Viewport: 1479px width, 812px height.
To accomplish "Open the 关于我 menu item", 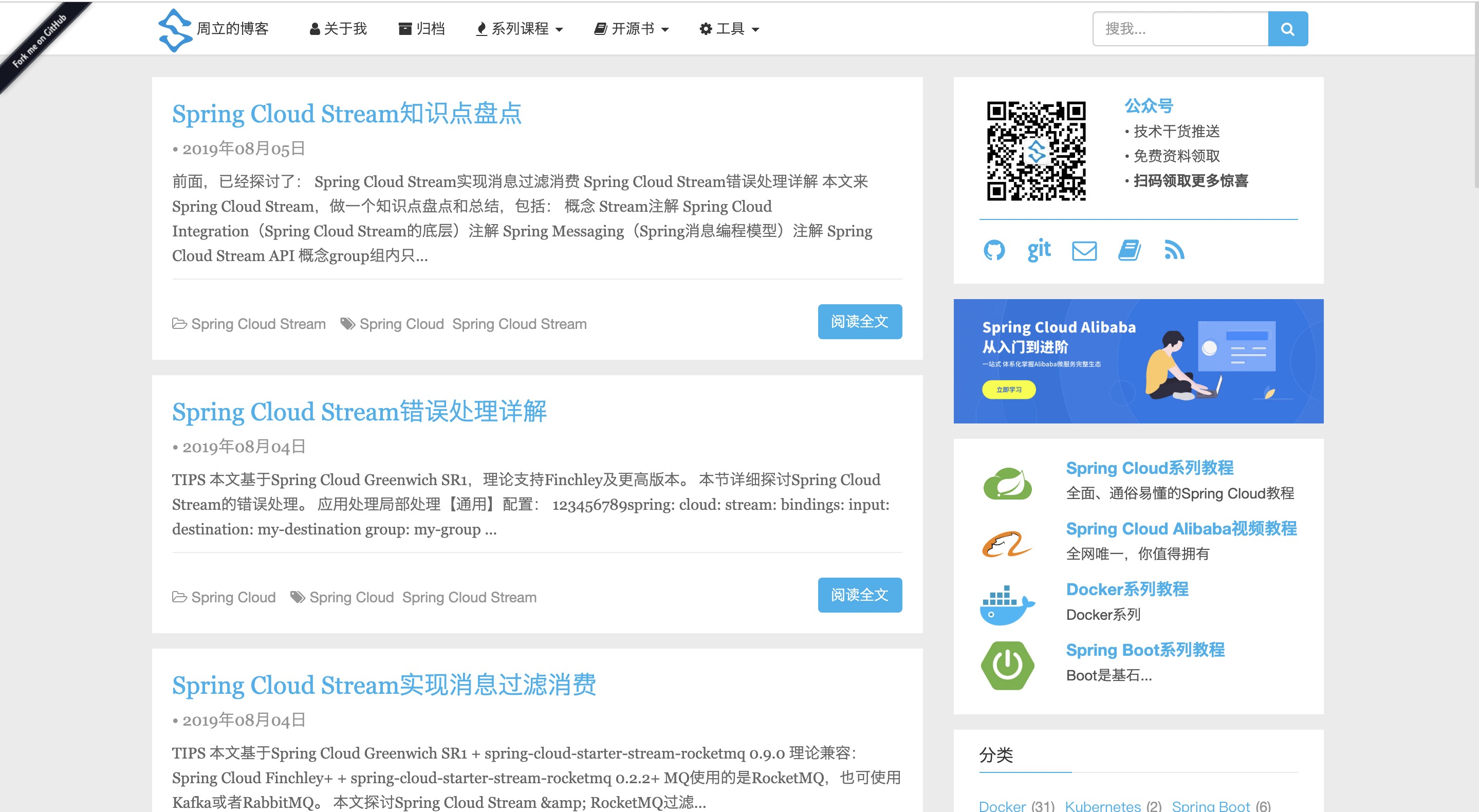I will coord(338,29).
